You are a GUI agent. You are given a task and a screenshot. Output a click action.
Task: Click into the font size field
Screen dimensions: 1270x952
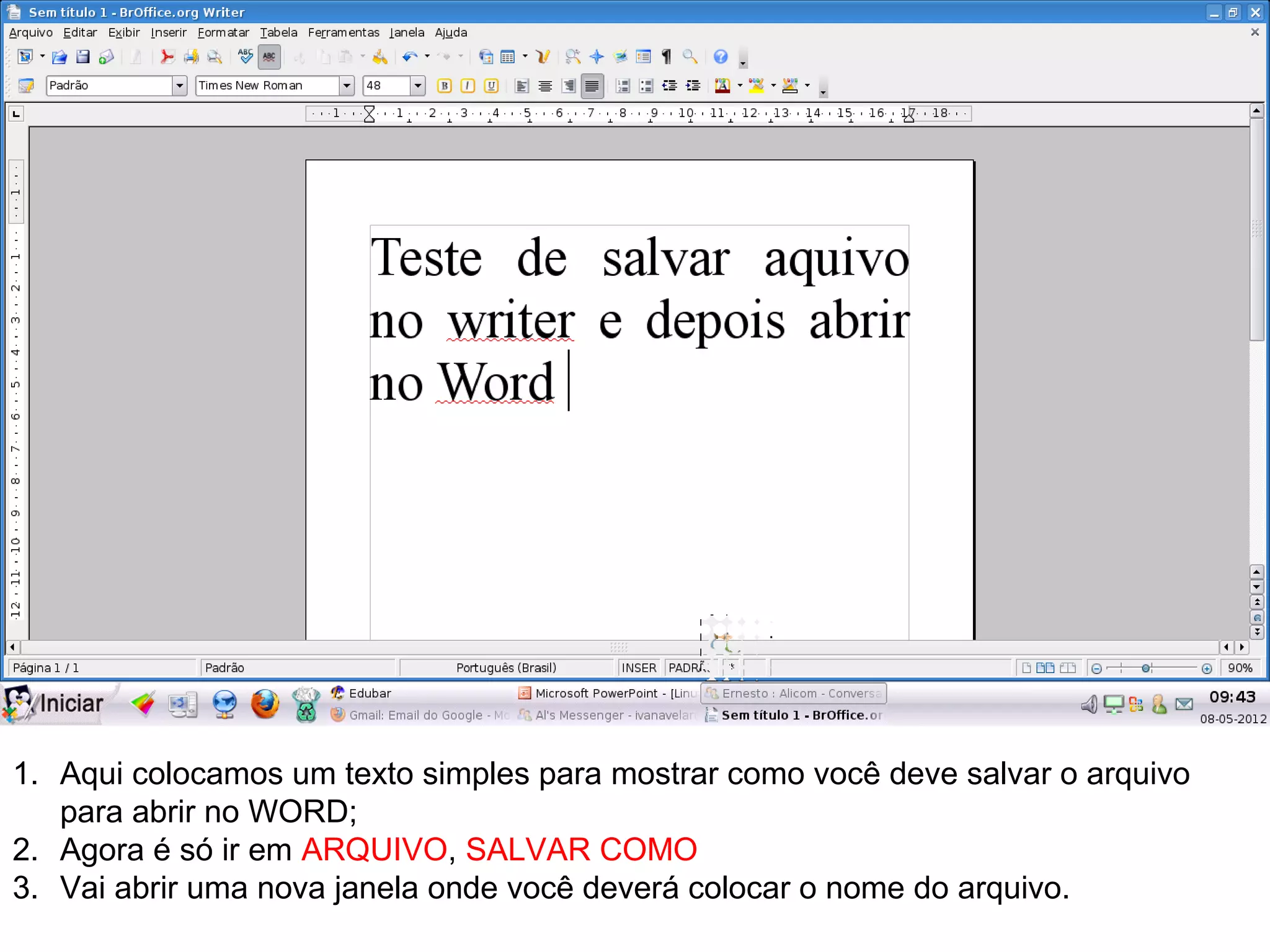pos(387,86)
